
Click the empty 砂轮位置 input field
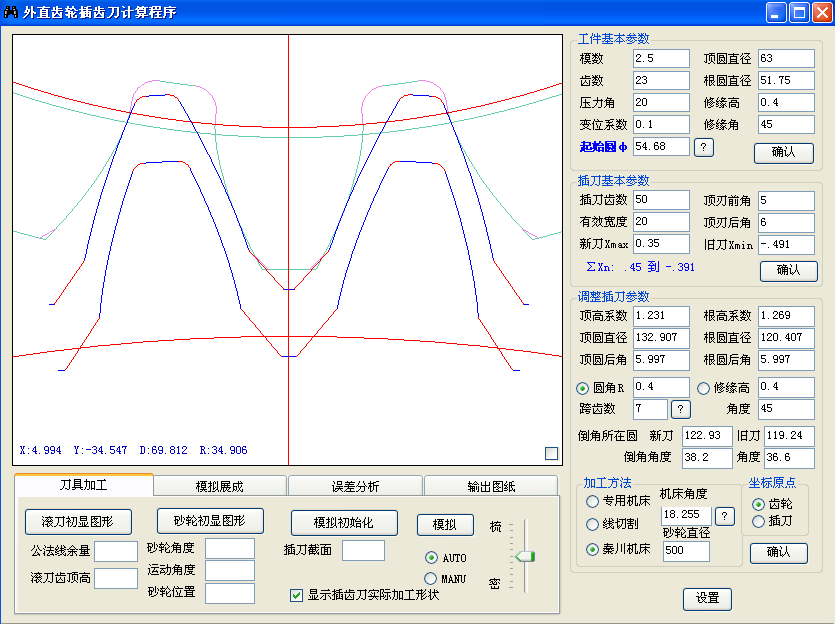point(230,593)
